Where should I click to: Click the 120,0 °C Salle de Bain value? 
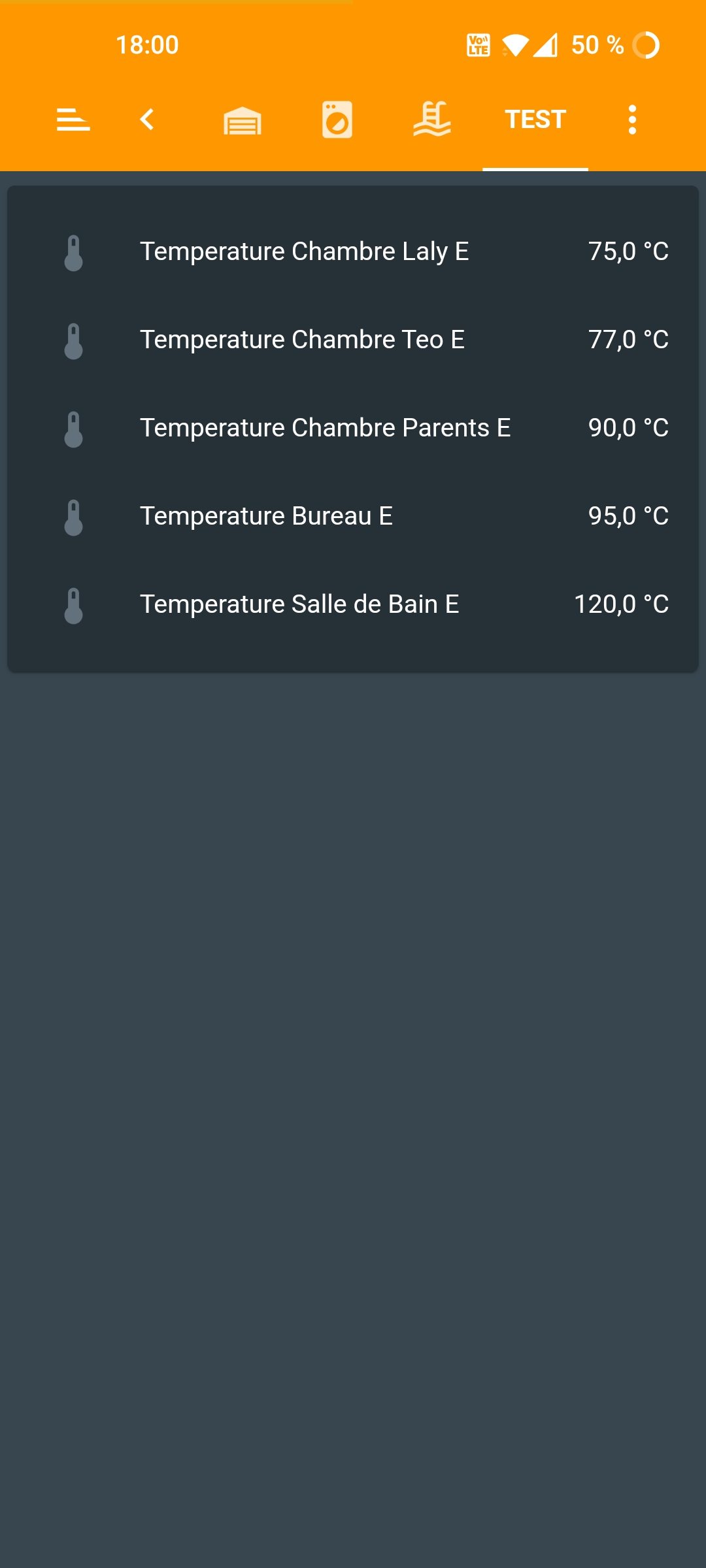(x=621, y=604)
